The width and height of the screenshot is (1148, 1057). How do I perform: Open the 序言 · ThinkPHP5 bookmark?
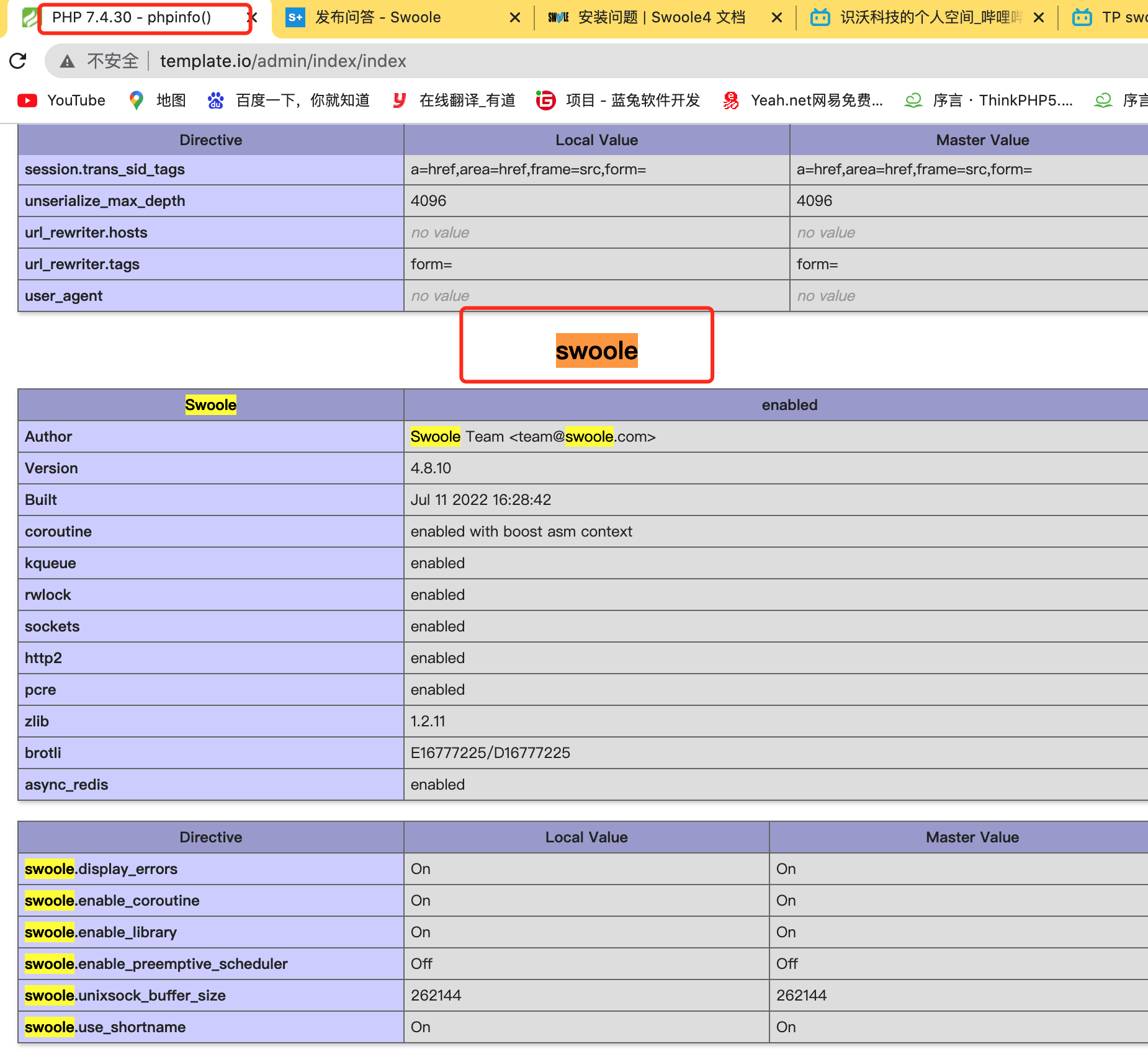(989, 100)
